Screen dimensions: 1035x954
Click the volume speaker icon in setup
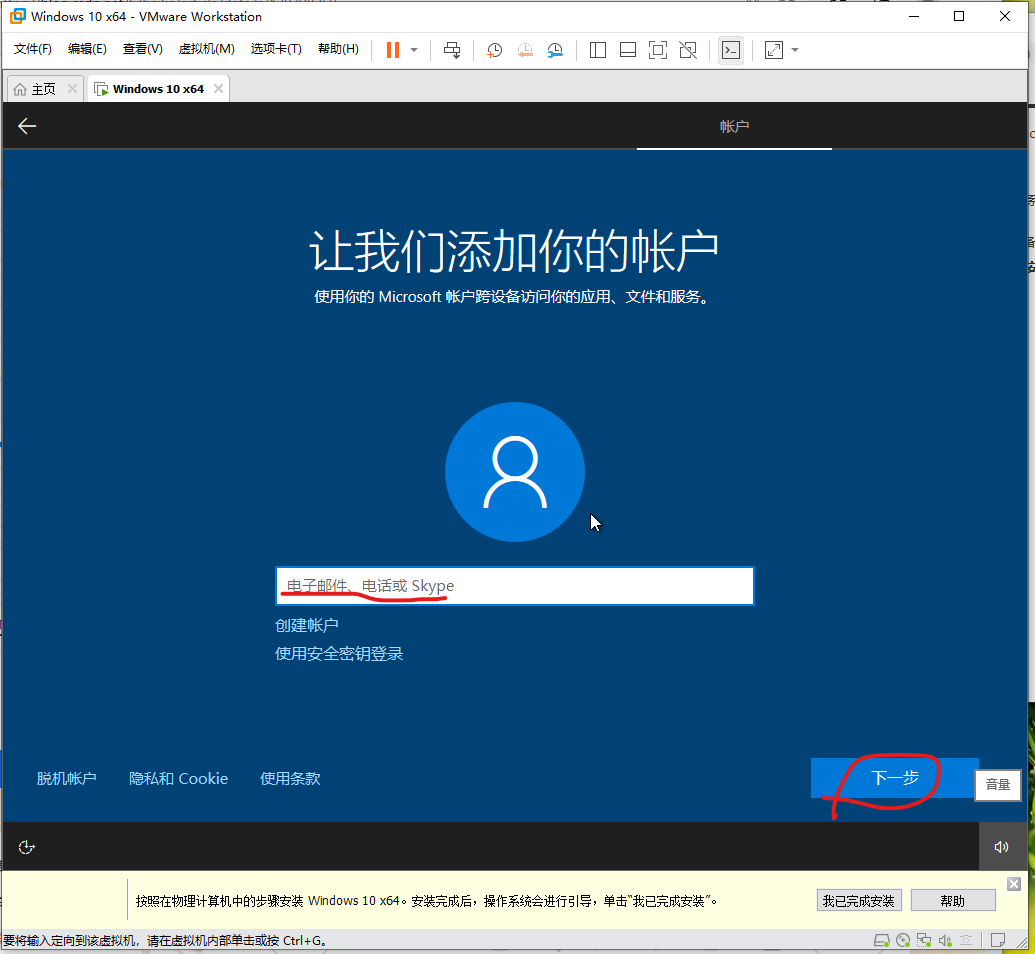click(x=1001, y=847)
